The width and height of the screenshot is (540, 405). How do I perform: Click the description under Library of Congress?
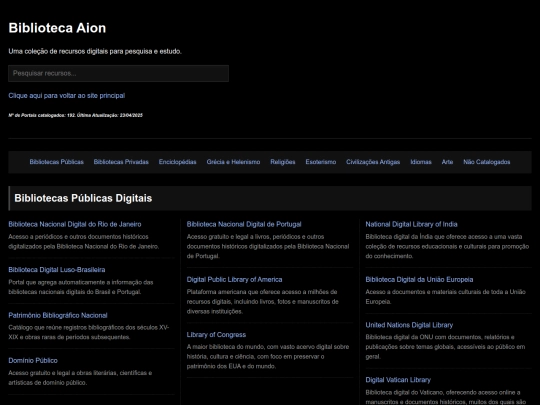pos(268,356)
